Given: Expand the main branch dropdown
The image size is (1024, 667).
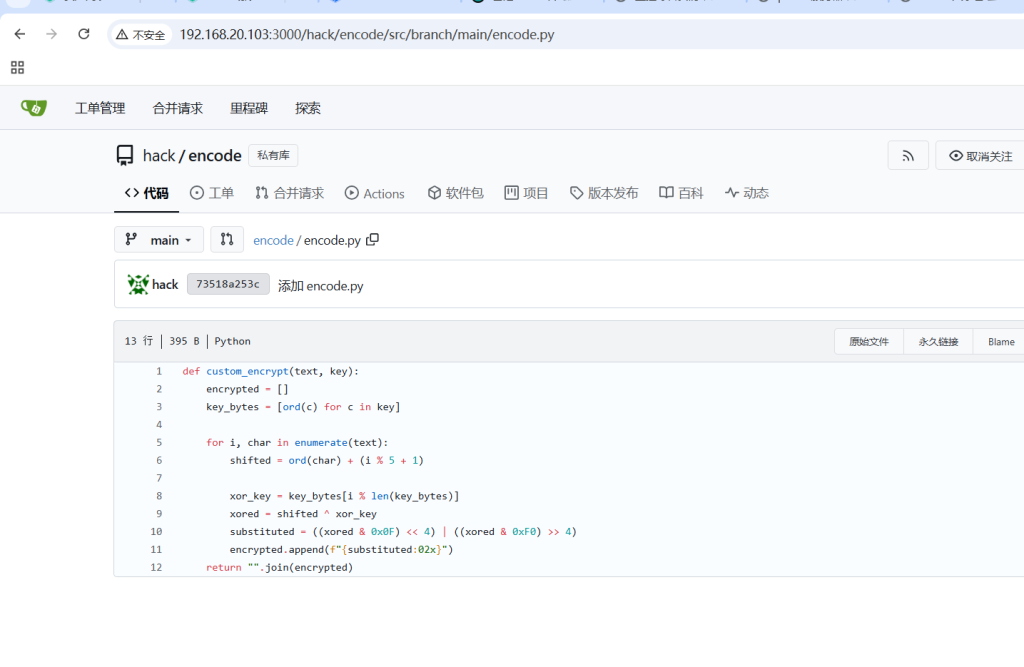Looking at the screenshot, I should coord(159,240).
